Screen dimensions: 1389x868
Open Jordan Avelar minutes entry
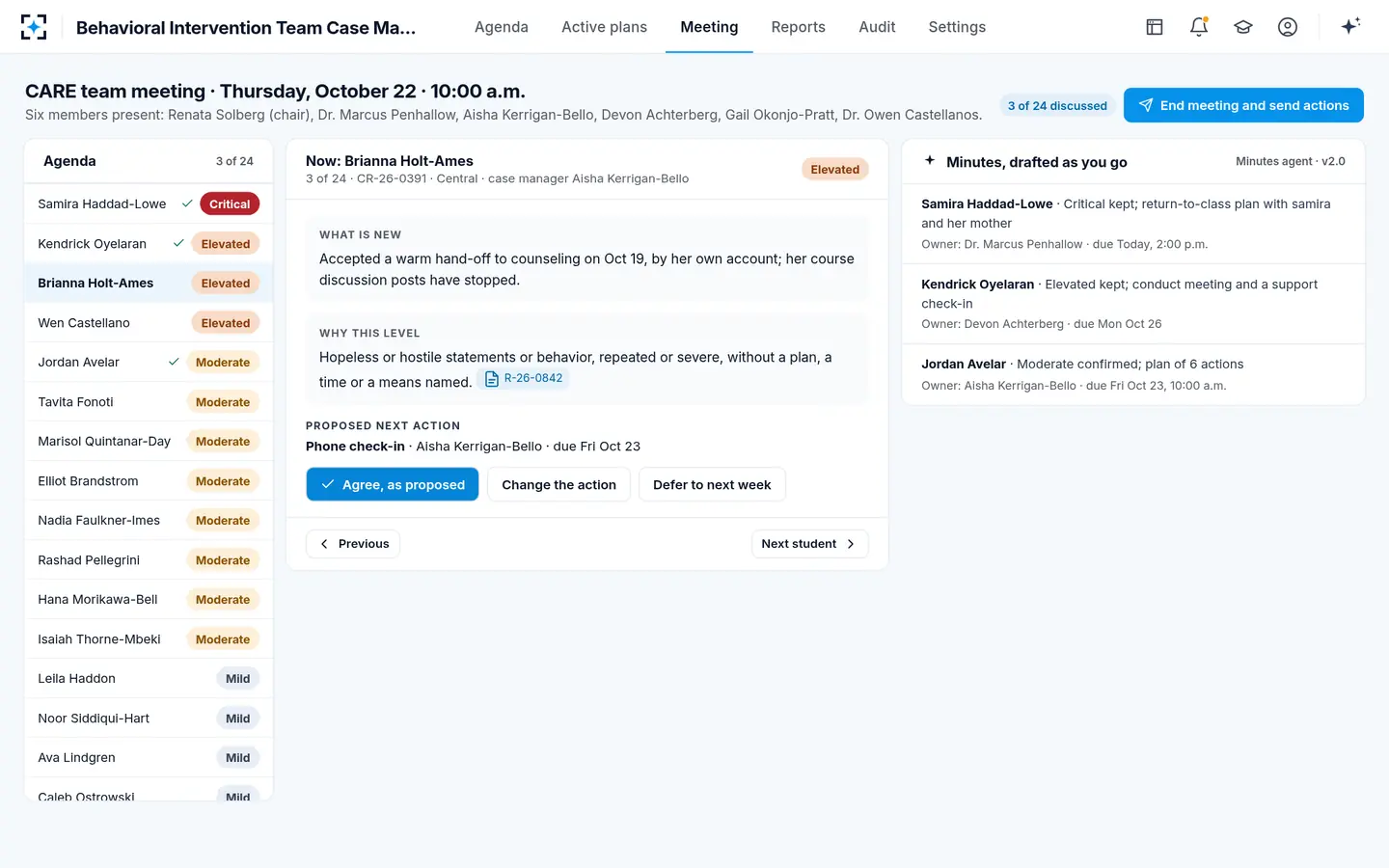1133,374
